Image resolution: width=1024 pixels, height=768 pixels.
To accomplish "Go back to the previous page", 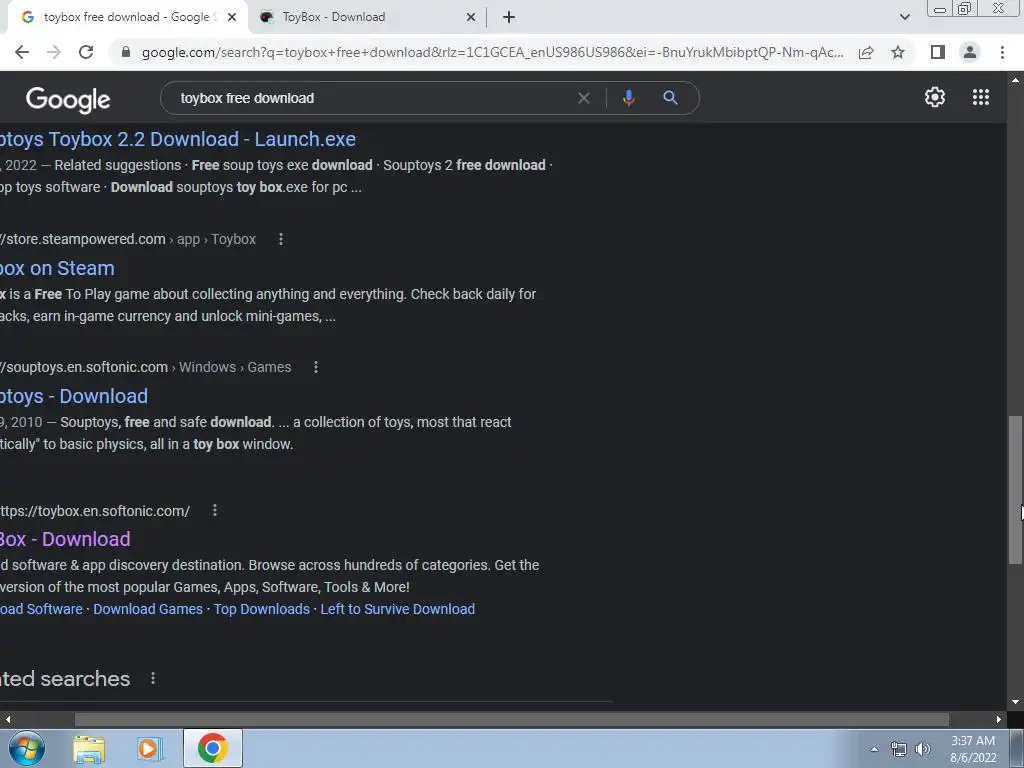I will click(22, 52).
